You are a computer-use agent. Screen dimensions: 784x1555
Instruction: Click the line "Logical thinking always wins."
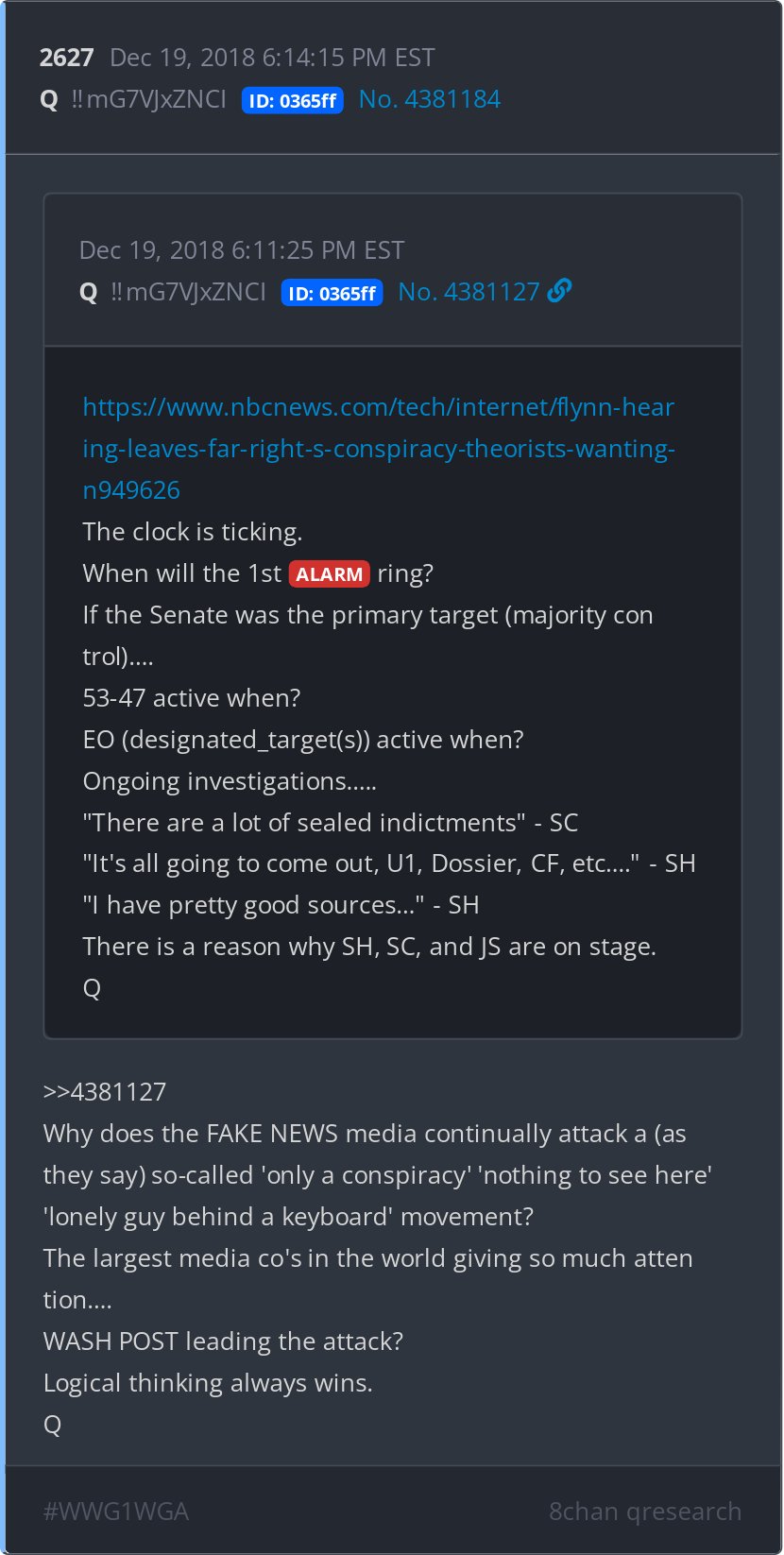(208, 1383)
